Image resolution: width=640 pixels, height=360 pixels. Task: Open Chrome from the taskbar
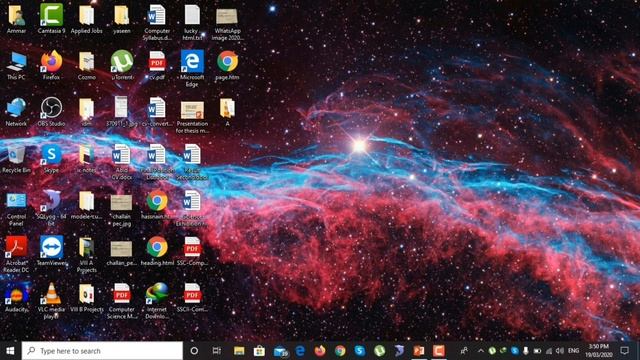(x=340, y=351)
